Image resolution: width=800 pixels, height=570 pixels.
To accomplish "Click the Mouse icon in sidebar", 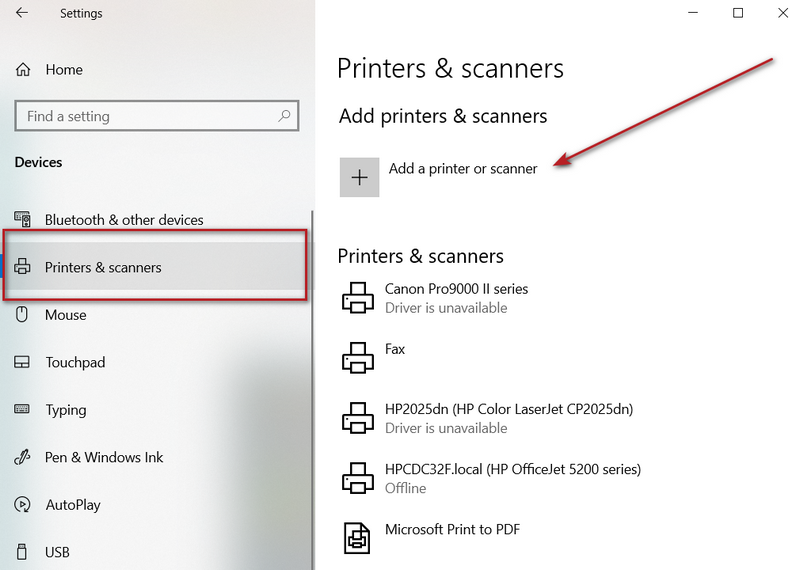I will [x=21, y=314].
